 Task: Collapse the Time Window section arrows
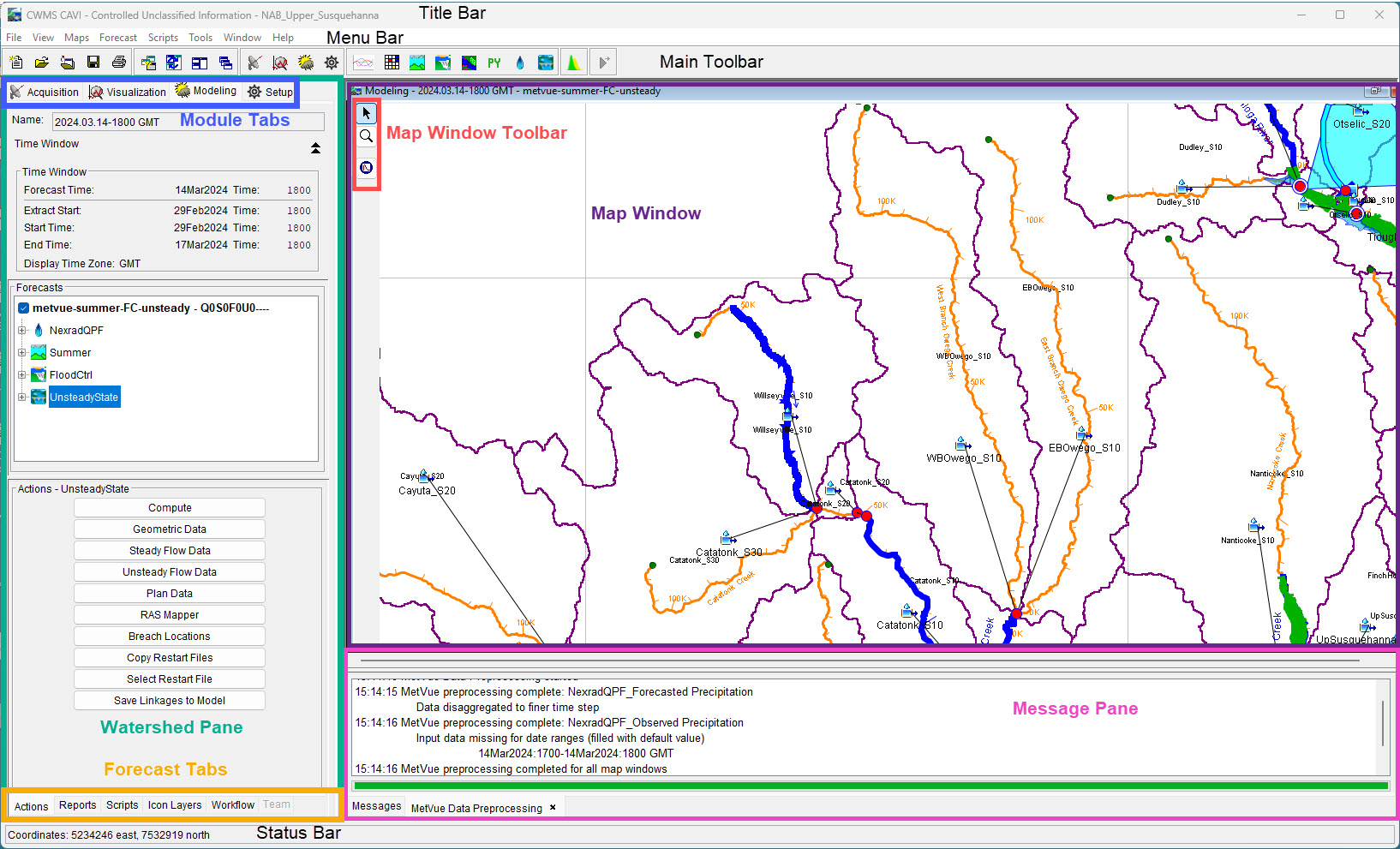315,148
